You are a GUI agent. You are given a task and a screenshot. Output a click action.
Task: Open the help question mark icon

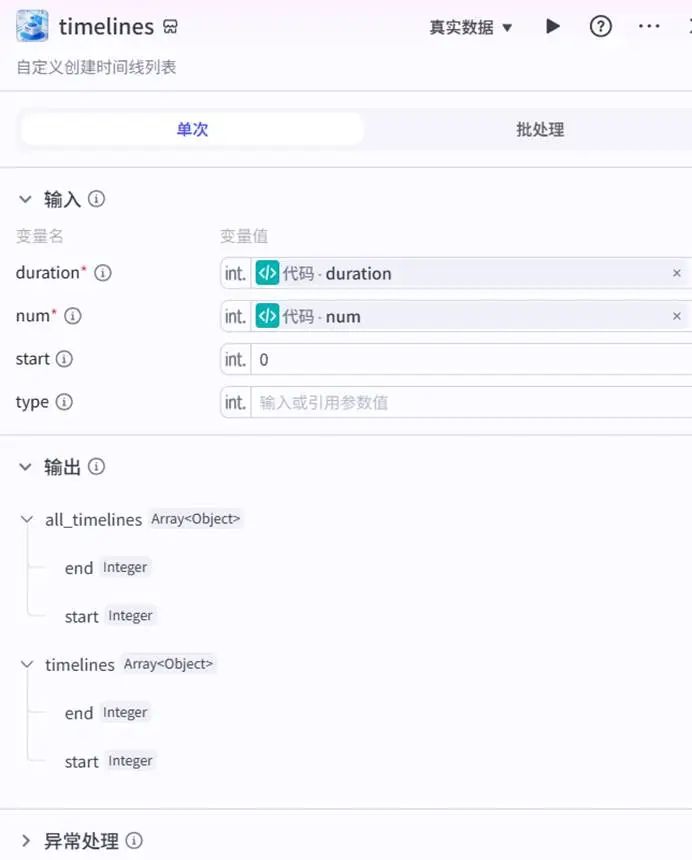[x=600, y=26]
